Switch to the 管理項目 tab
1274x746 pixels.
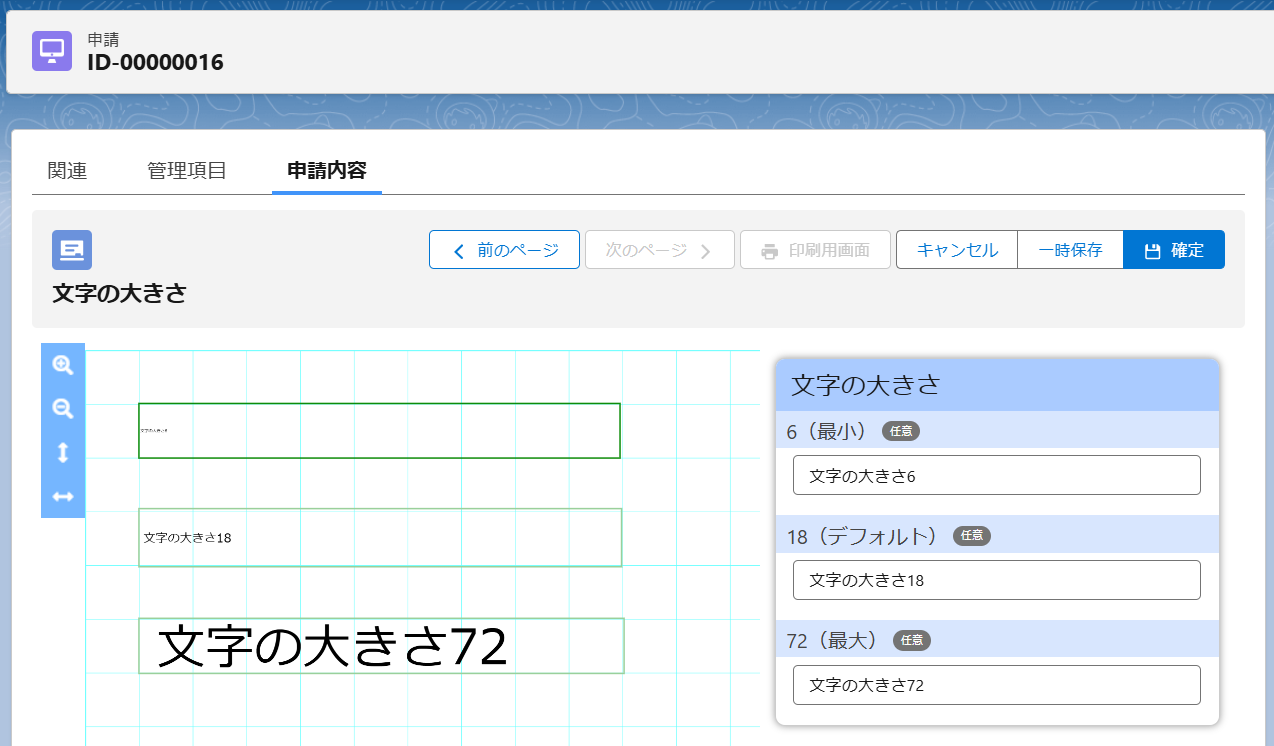(x=187, y=170)
